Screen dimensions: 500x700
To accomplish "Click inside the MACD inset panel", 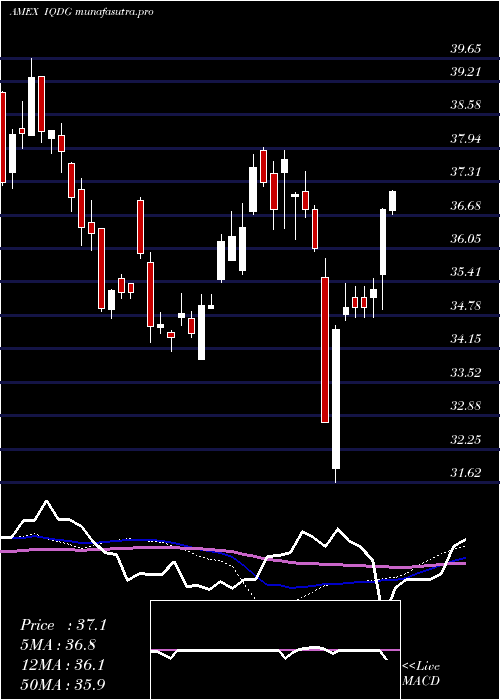I will click(x=275, y=650).
